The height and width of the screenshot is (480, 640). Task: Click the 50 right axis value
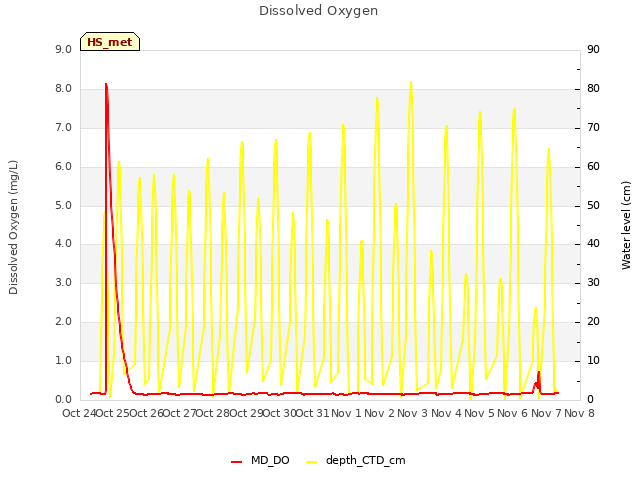pyautogui.click(x=593, y=205)
